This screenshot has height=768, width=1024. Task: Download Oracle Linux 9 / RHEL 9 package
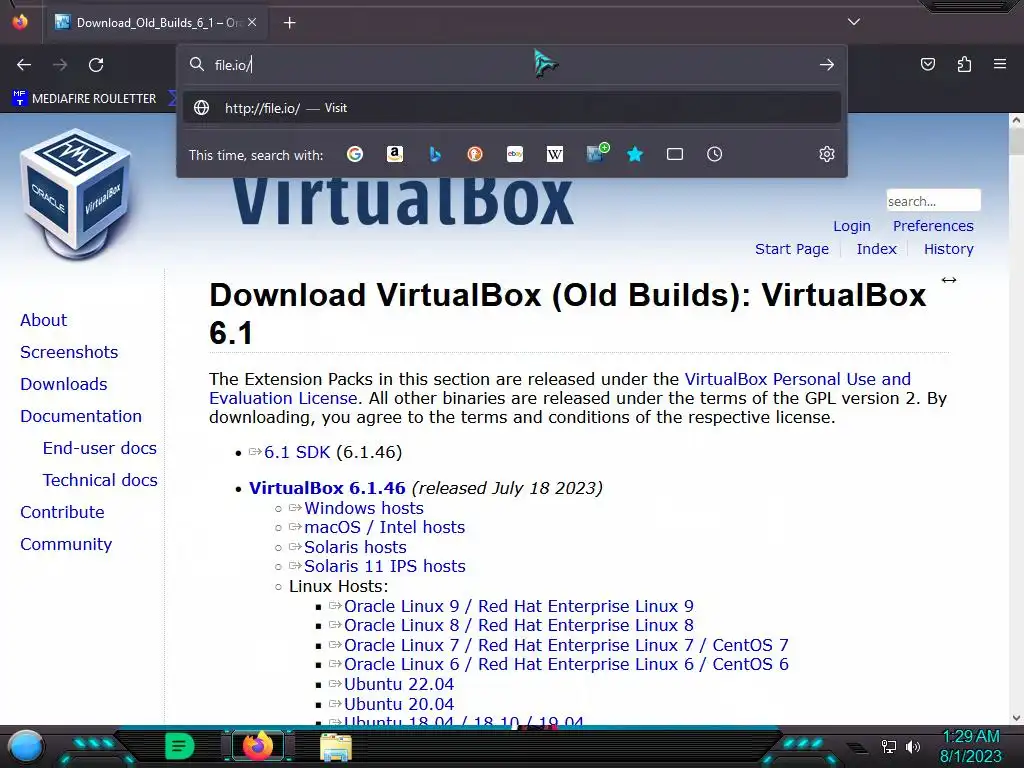pyautogui.click(x=519, y=606)
